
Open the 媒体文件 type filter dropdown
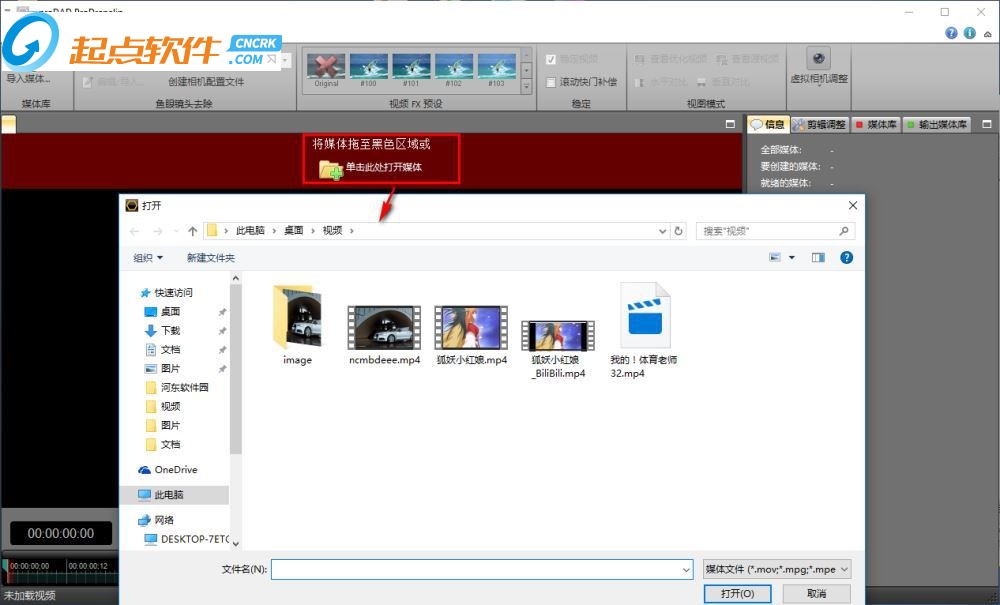(777, 569)
